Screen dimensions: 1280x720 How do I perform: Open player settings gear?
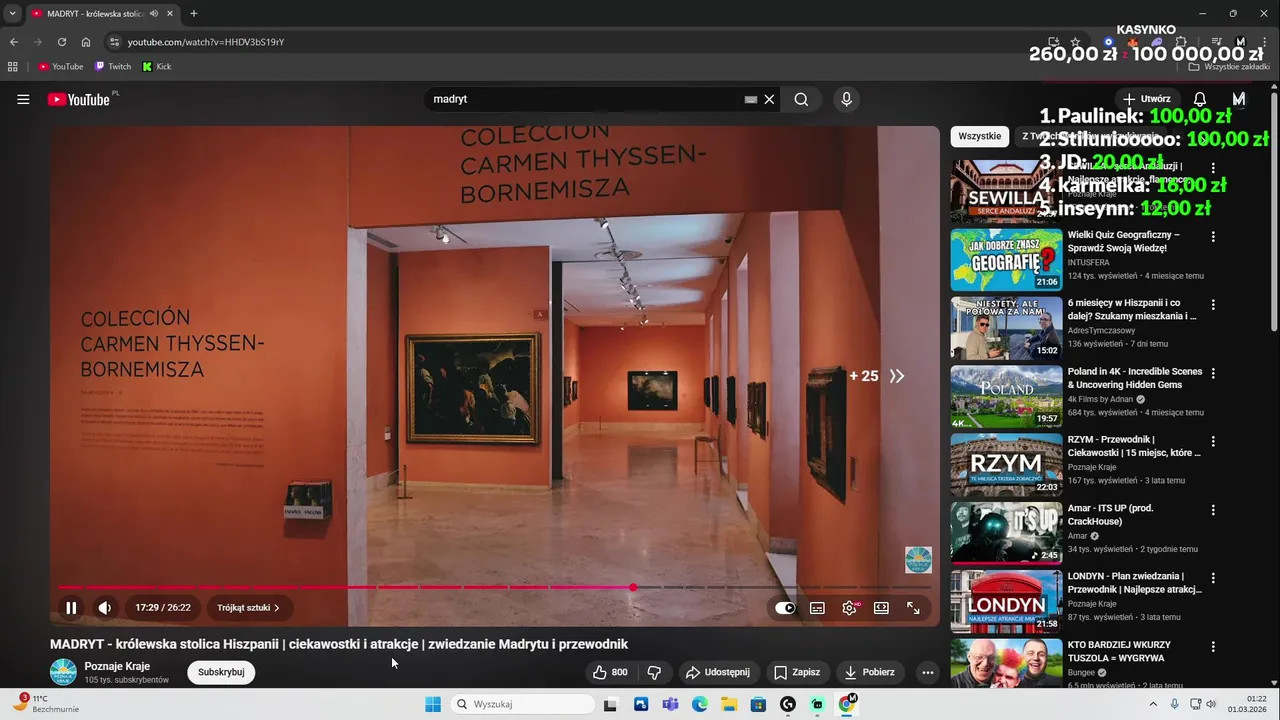849,608
